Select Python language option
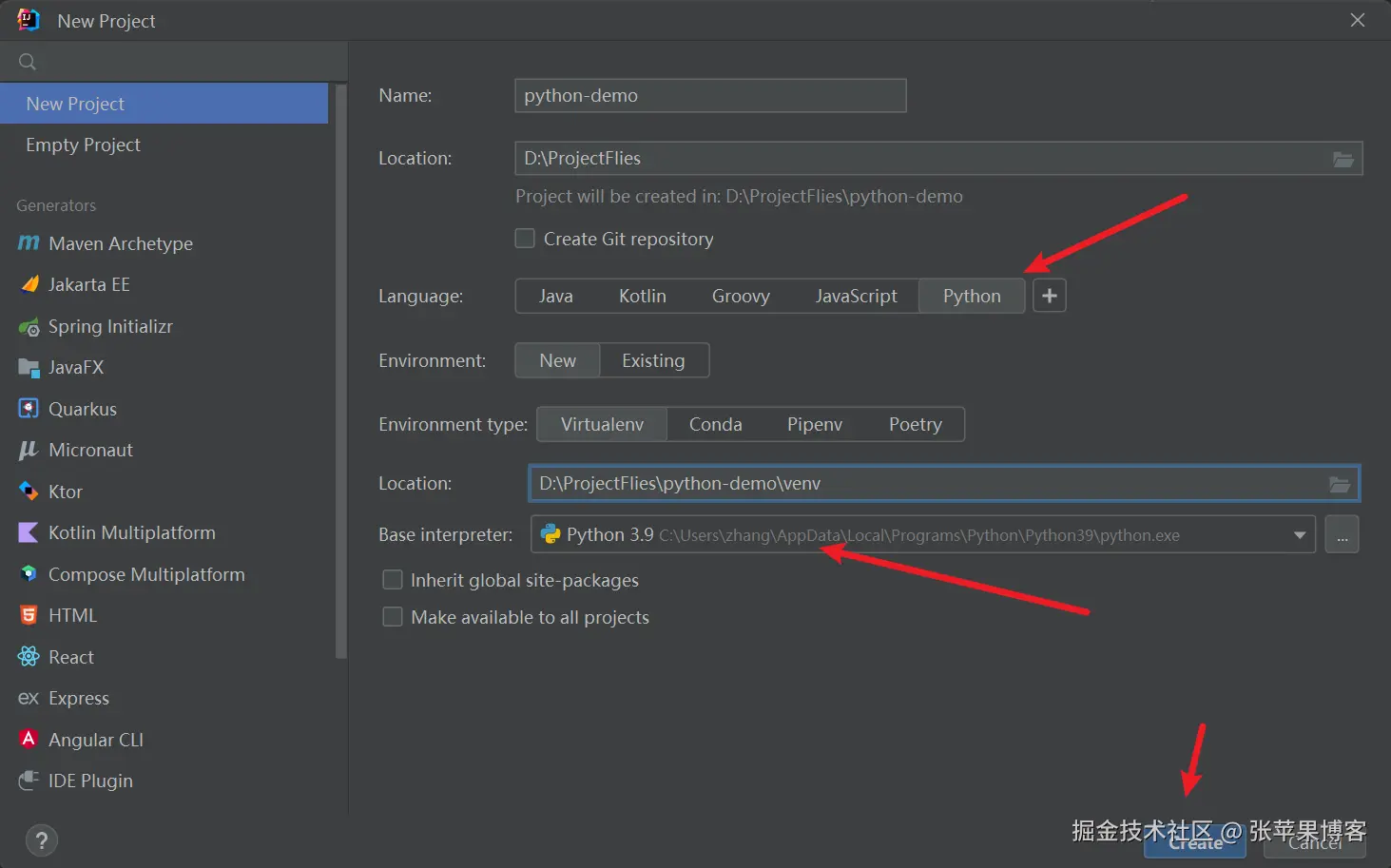 coord(972,296)
